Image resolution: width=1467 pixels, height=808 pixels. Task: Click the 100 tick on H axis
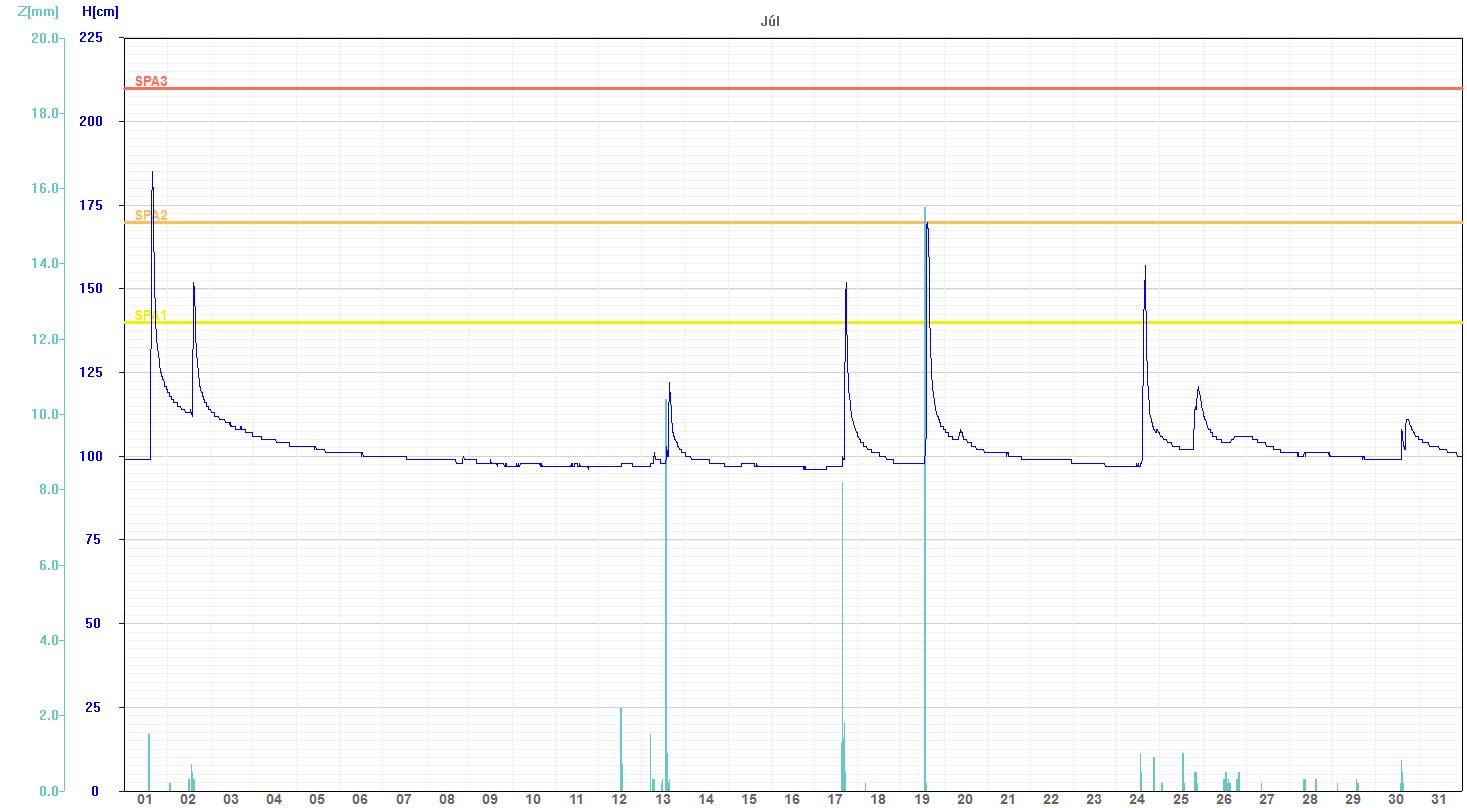pyautogui.click(x=90, y=457)
